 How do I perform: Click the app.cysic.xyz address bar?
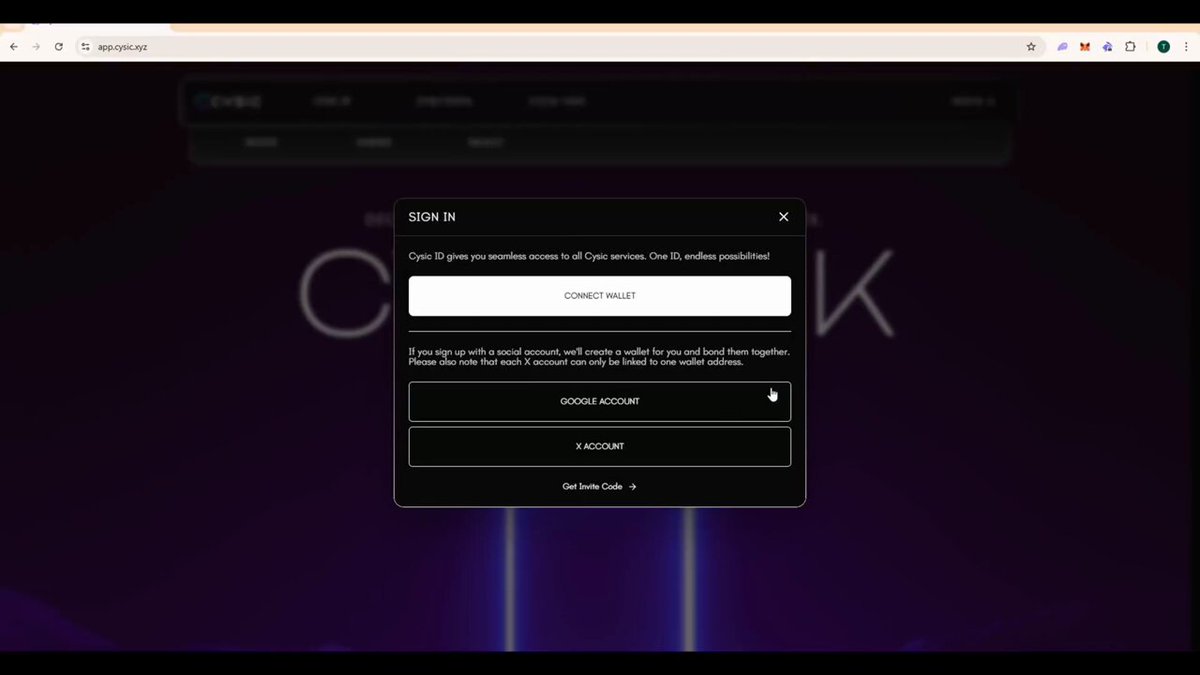tap(560, 46)
